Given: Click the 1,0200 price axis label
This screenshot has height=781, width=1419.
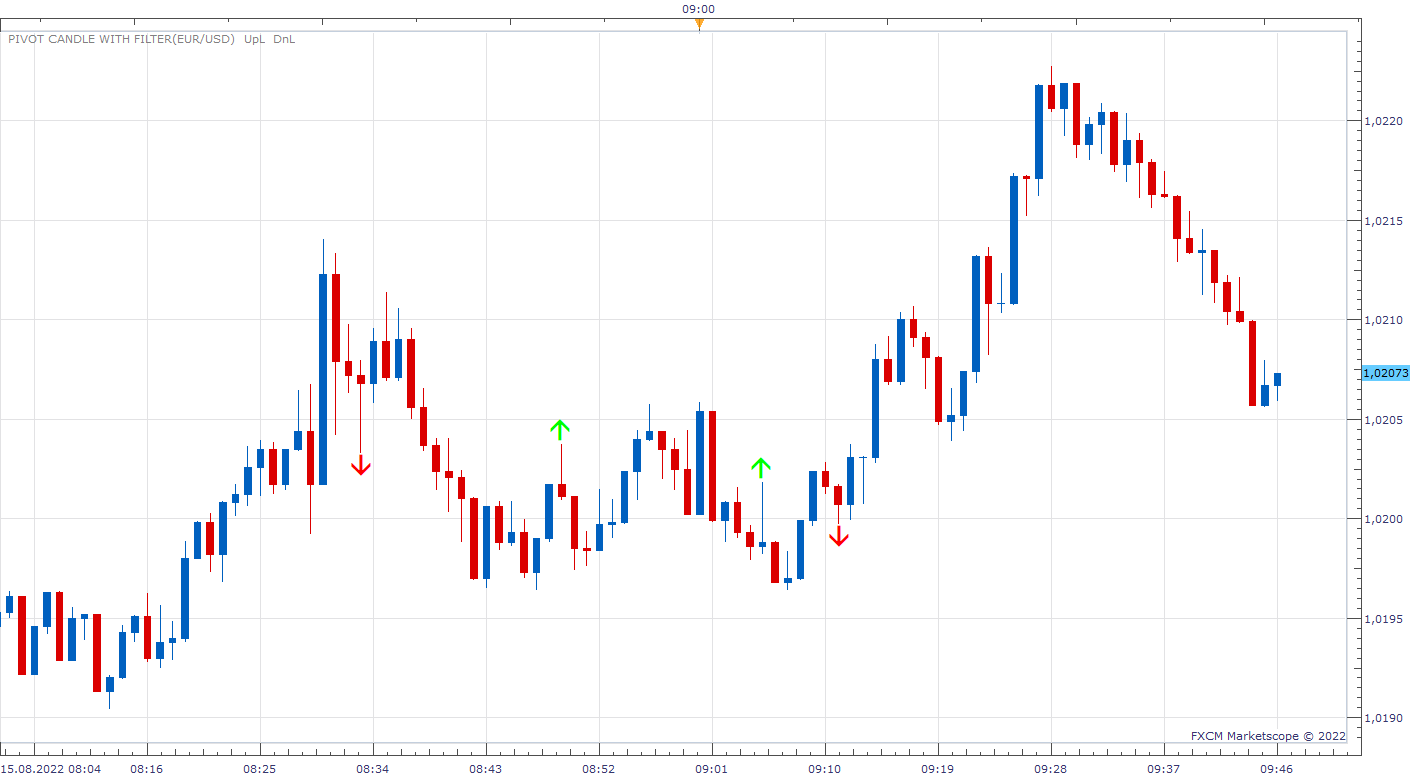Looking at the screenshot, I should pos(1385,519).
